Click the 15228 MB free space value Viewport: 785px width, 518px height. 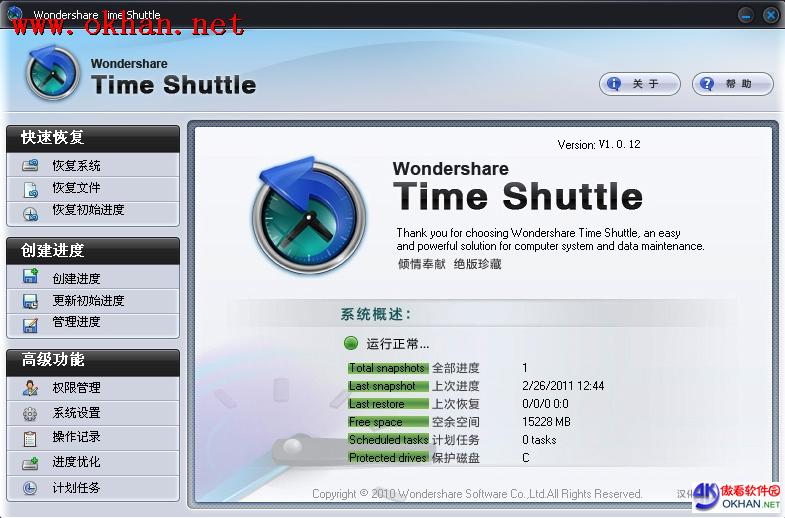(x=546, y=422)
